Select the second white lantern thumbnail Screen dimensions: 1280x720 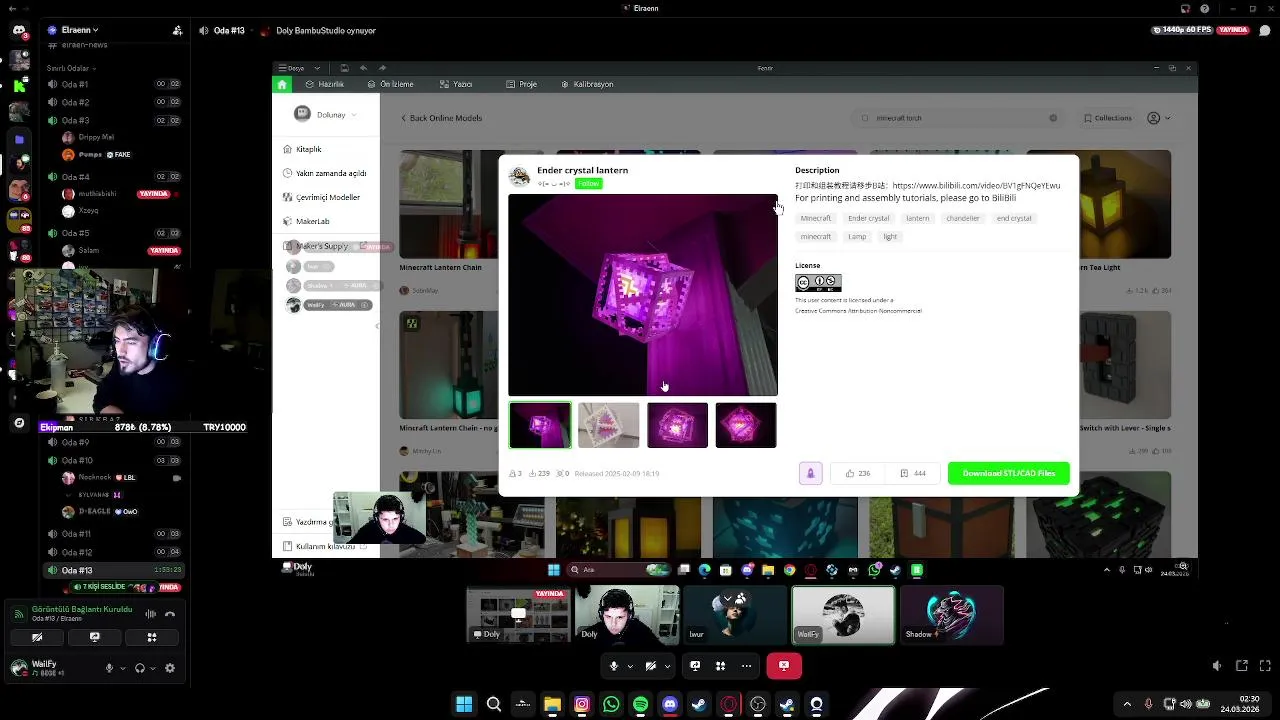tap(608, 425)
